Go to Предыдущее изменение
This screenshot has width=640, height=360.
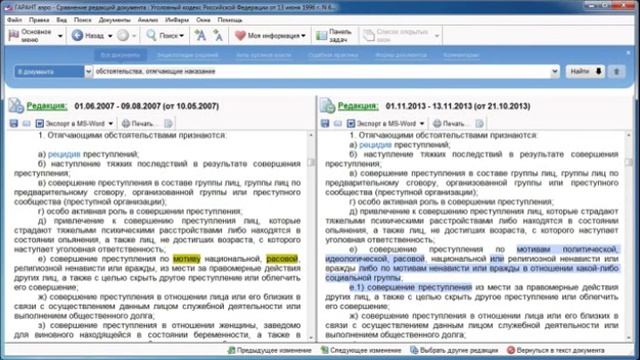pos(269,350)
